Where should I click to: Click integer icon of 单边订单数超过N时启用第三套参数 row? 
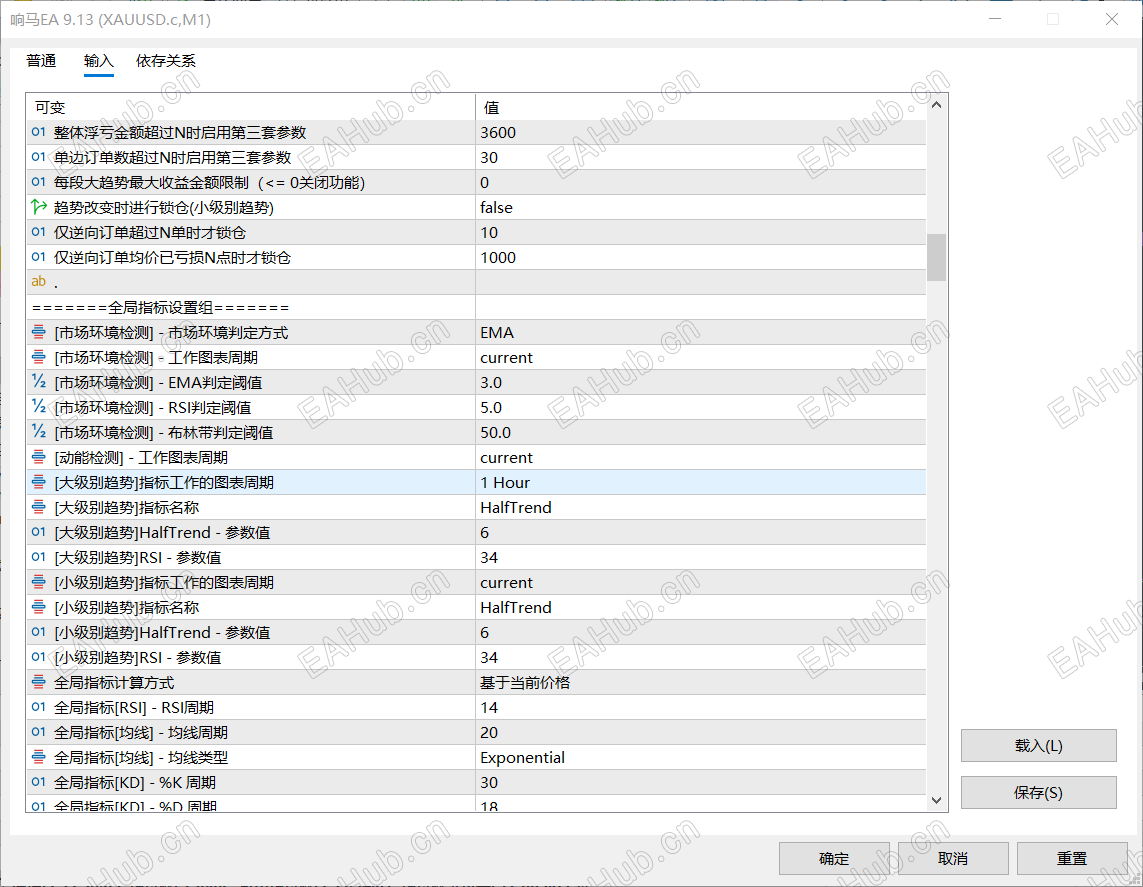39,157
